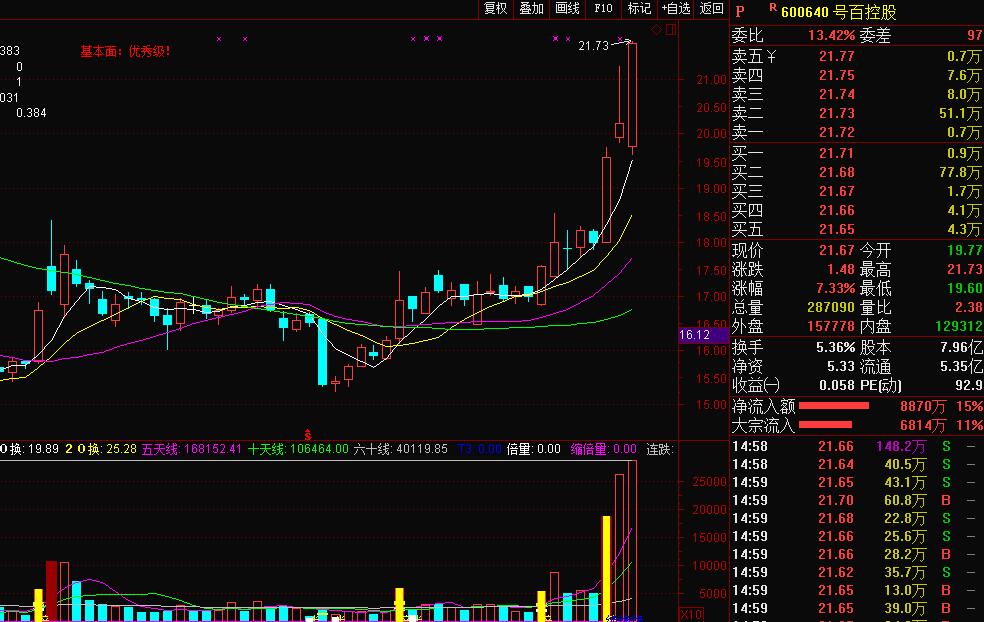Click the 量比 value 2.38
This screenshot has height=622, width=984.
[x=968, y=308]
